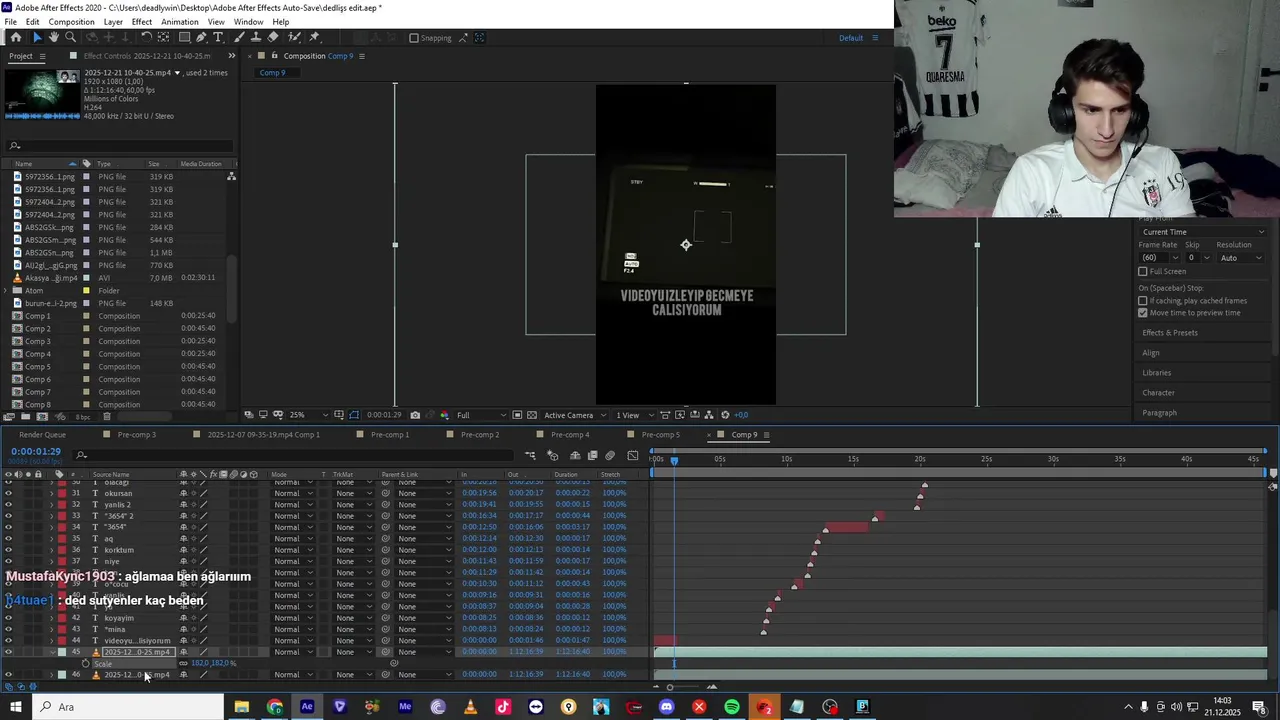Hide layer 44 videoyu visibility eye

tap(8, 640)
